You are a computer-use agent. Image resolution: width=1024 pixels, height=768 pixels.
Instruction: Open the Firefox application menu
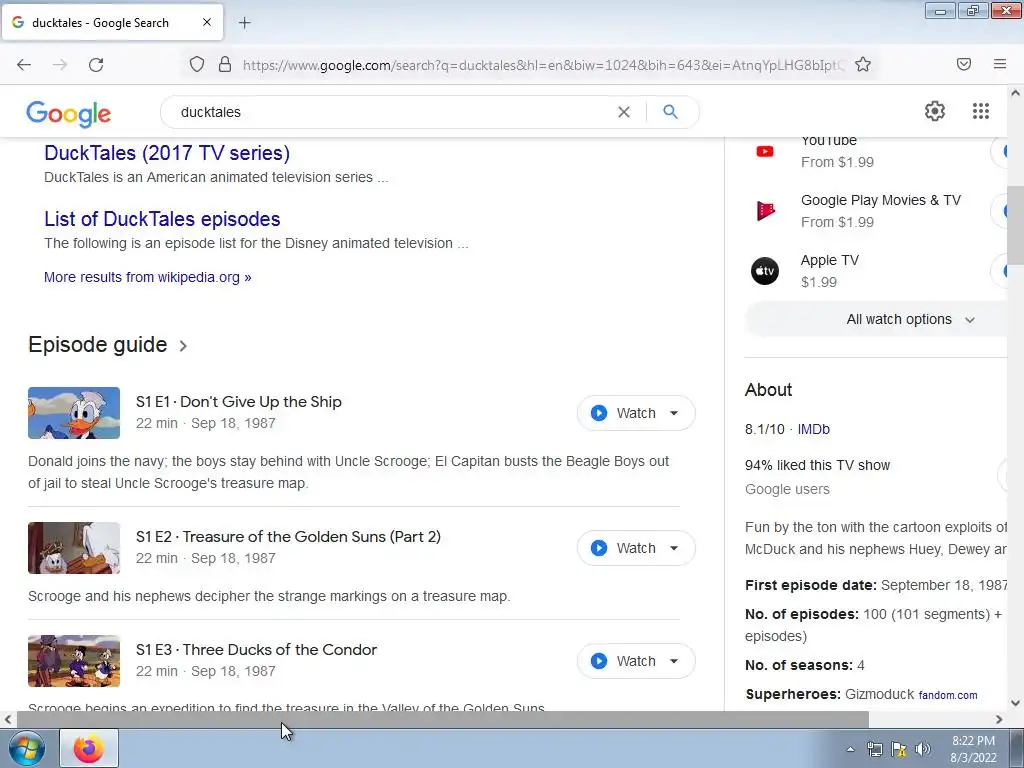1000,64
